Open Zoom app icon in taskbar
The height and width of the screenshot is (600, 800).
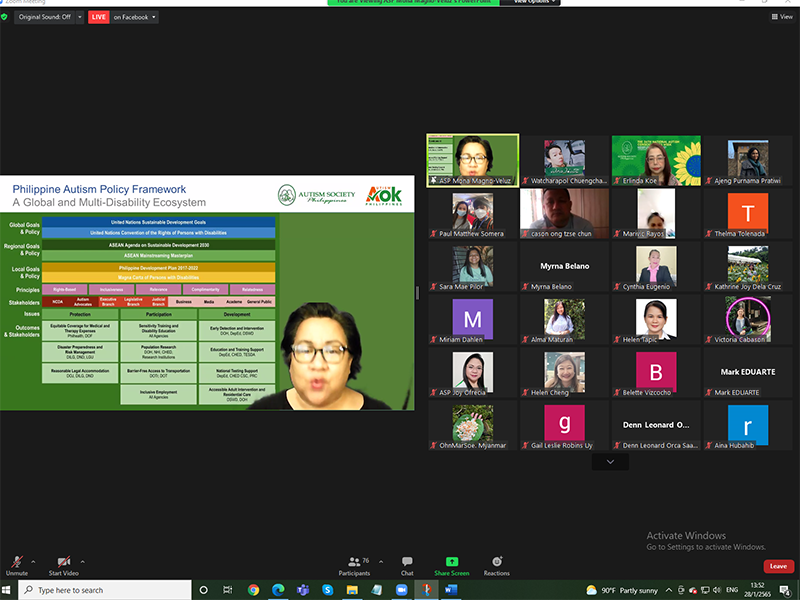click(402, 590)
